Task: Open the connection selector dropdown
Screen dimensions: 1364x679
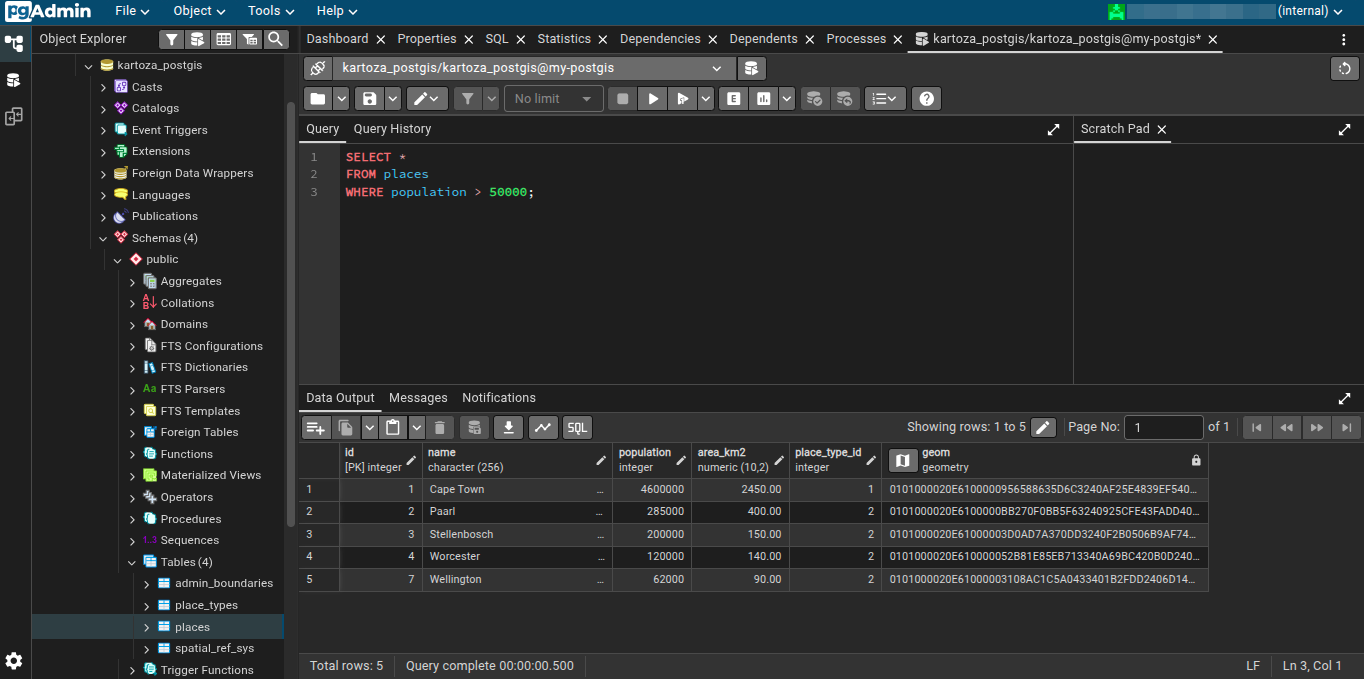Action: (716, 69)
